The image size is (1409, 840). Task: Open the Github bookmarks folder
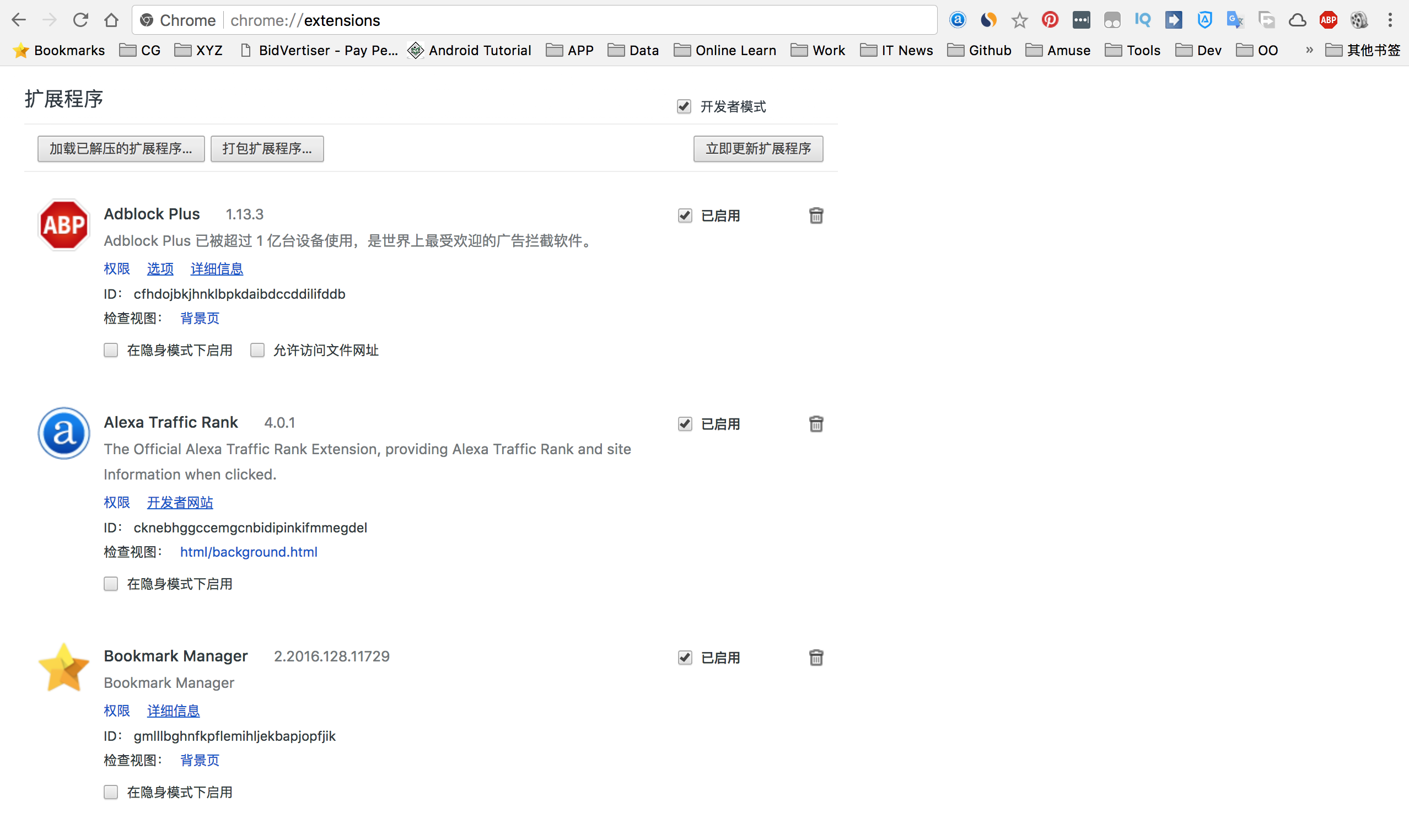[979, 50]
